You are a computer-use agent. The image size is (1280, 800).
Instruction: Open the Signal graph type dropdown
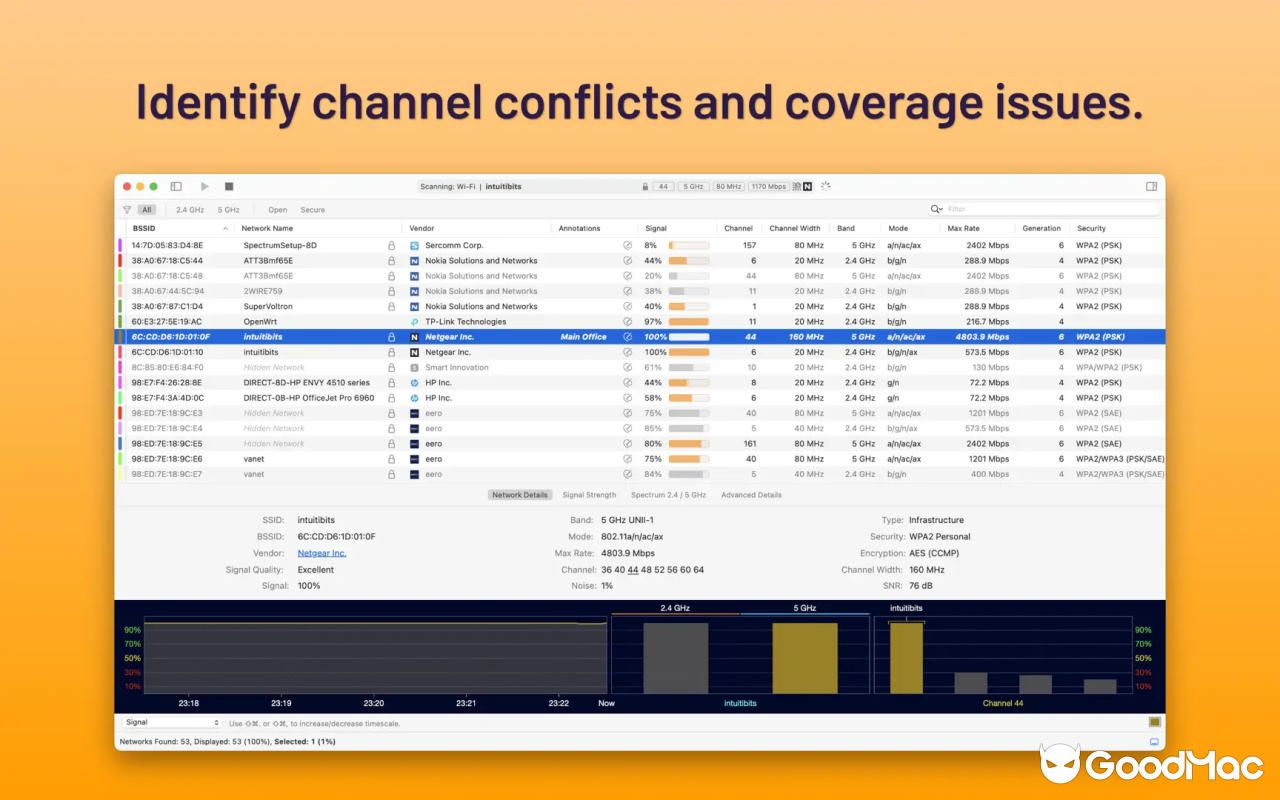pos(172,722)
